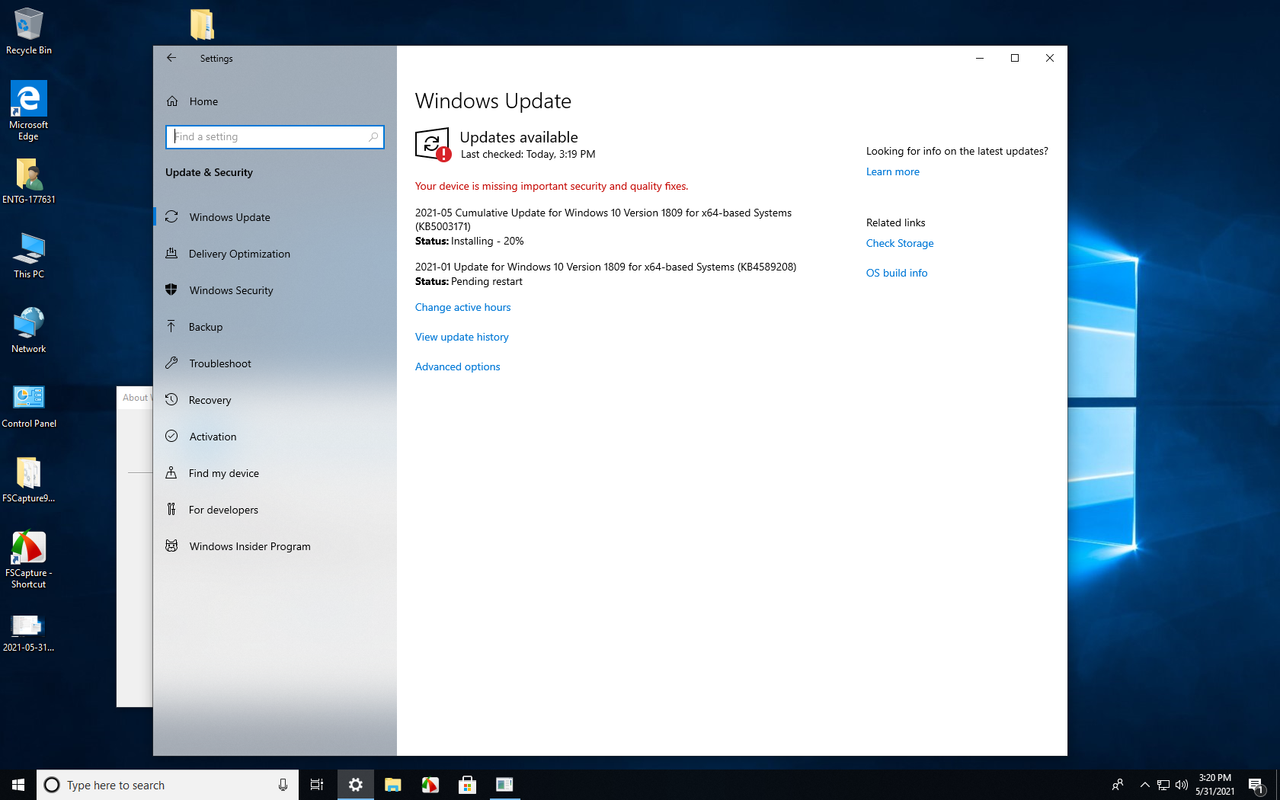The image size is (1280, 800).
Task: Select the 2021-05-31 file on desktop
Action: pyautogui.click(x=29, y=632)
